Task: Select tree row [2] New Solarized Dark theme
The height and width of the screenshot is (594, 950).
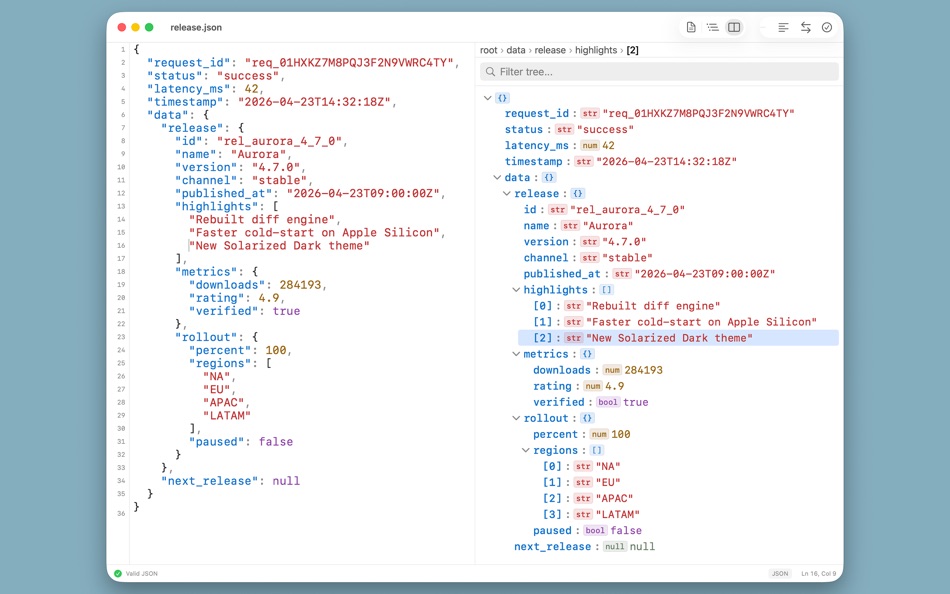Action: 679,338
